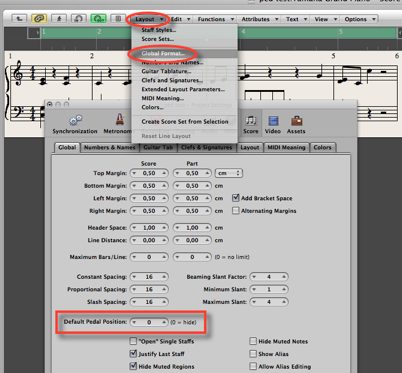Viewport: 402px width, 373px height.
Task: Open the View menu
Action: click(326, 19)
